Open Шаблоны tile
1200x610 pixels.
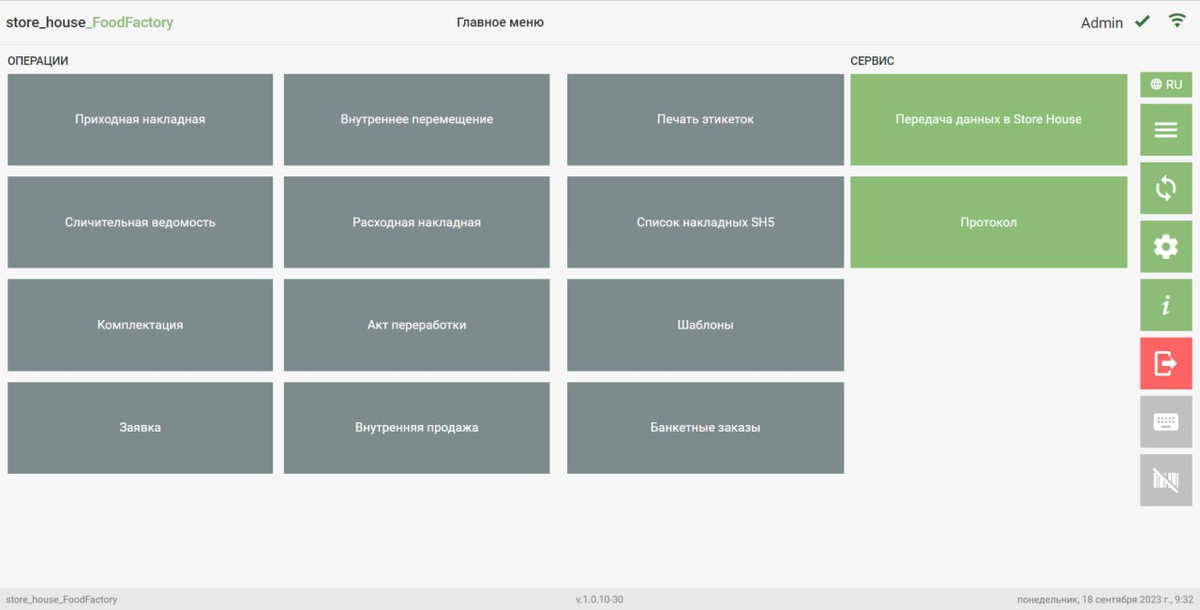click(705, 325)
